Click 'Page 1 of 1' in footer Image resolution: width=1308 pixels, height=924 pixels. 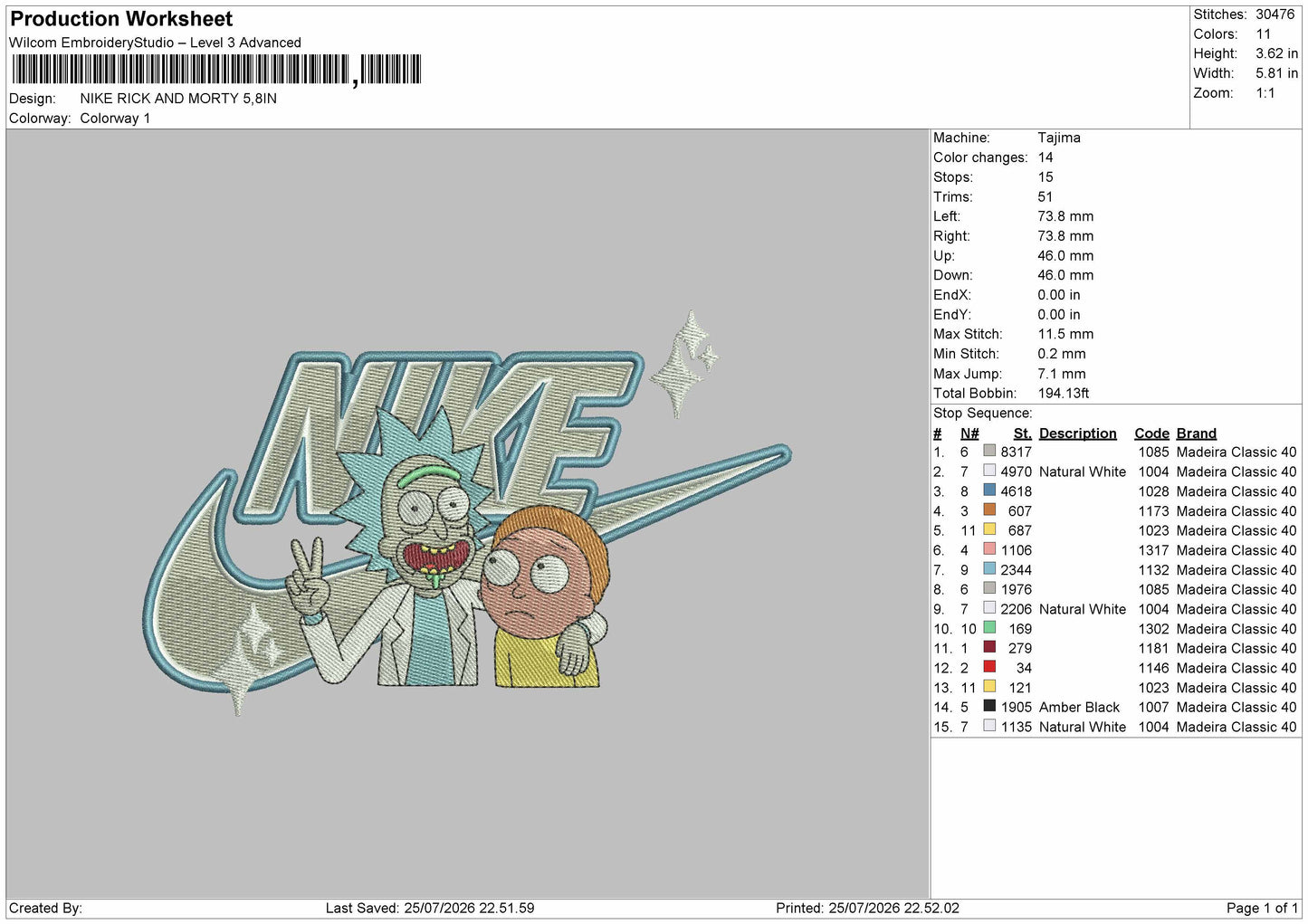click(x=1262, y=908)
